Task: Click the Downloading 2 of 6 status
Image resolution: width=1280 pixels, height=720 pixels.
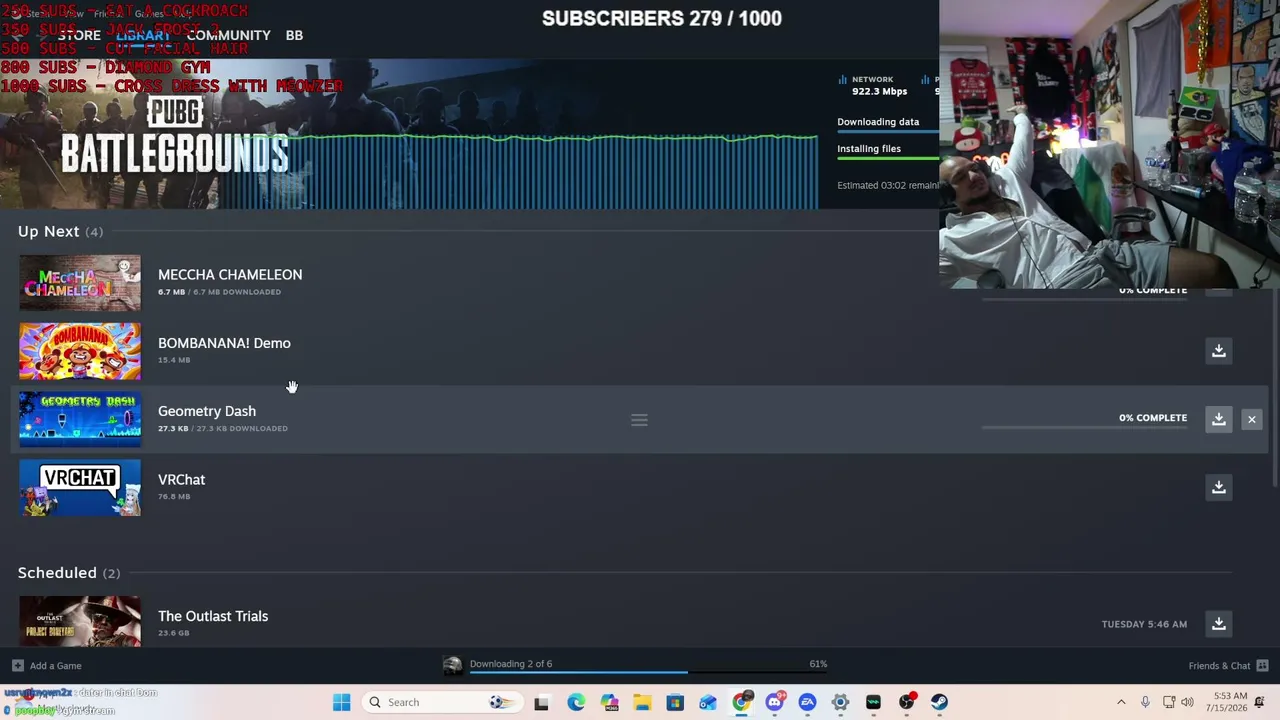Action: (511, 664)
